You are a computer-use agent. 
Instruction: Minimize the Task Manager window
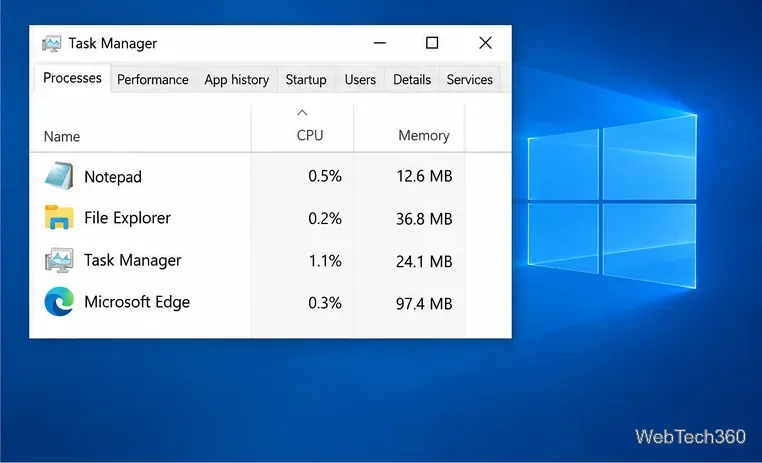click(x=380, y=43)
